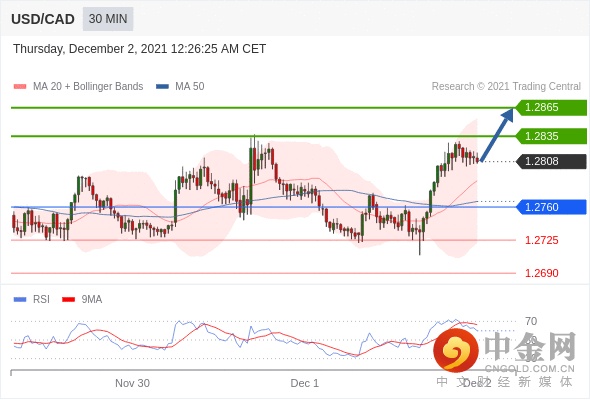This screenshot has height=400, width=590.
Task: Click the 1.2690 support level label
Action: point(541,273)
